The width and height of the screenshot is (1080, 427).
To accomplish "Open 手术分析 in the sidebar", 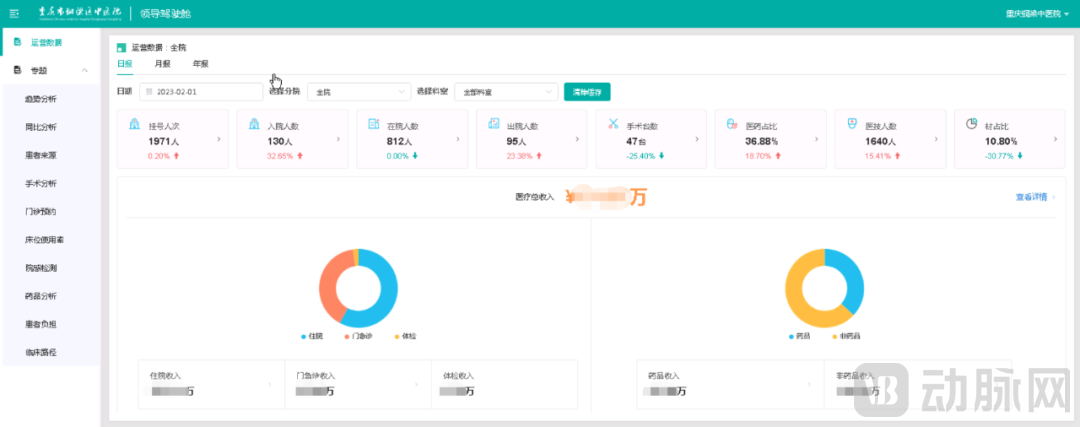I will tap(50, 183).
